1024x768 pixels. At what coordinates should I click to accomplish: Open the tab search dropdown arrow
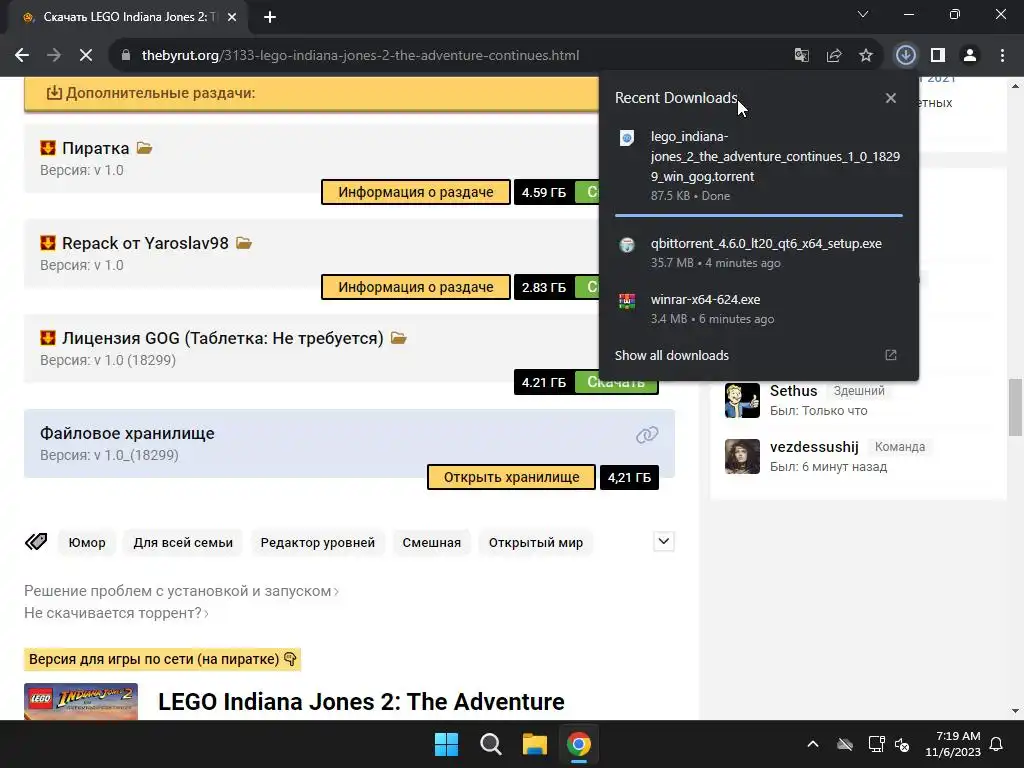click(x=863, y=14)
